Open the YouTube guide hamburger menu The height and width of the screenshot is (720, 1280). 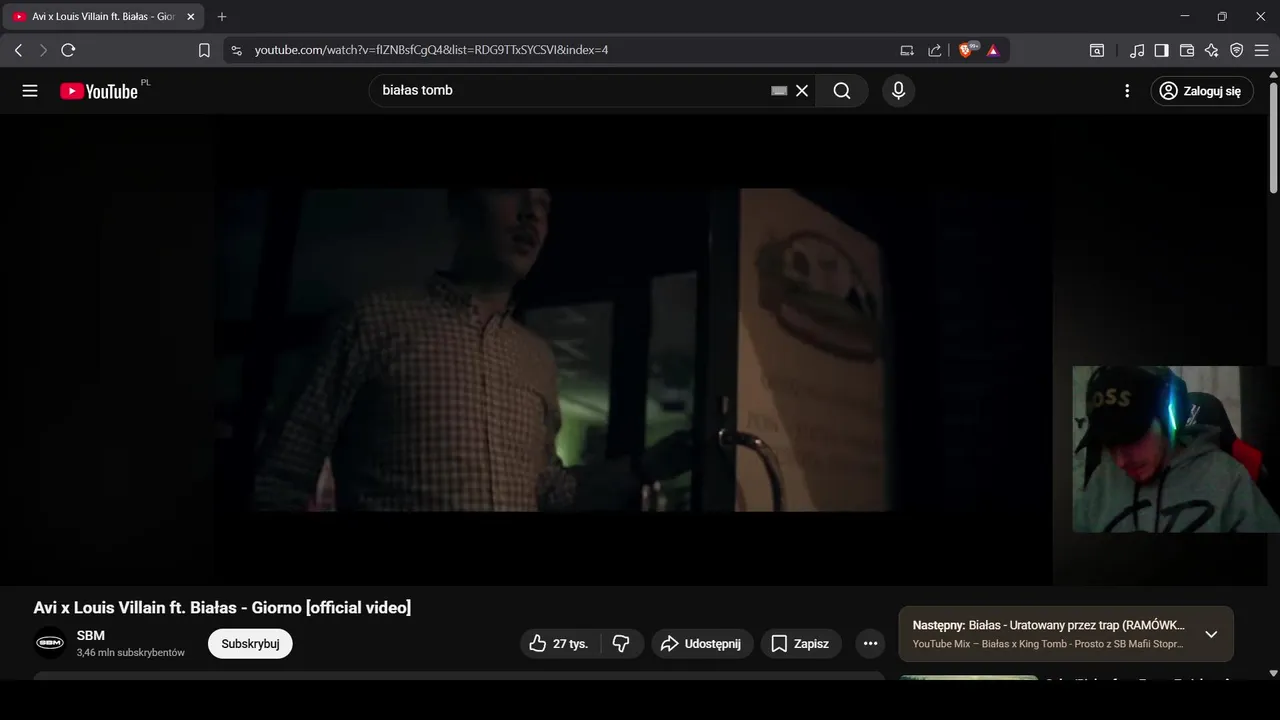tap(30, 91)
